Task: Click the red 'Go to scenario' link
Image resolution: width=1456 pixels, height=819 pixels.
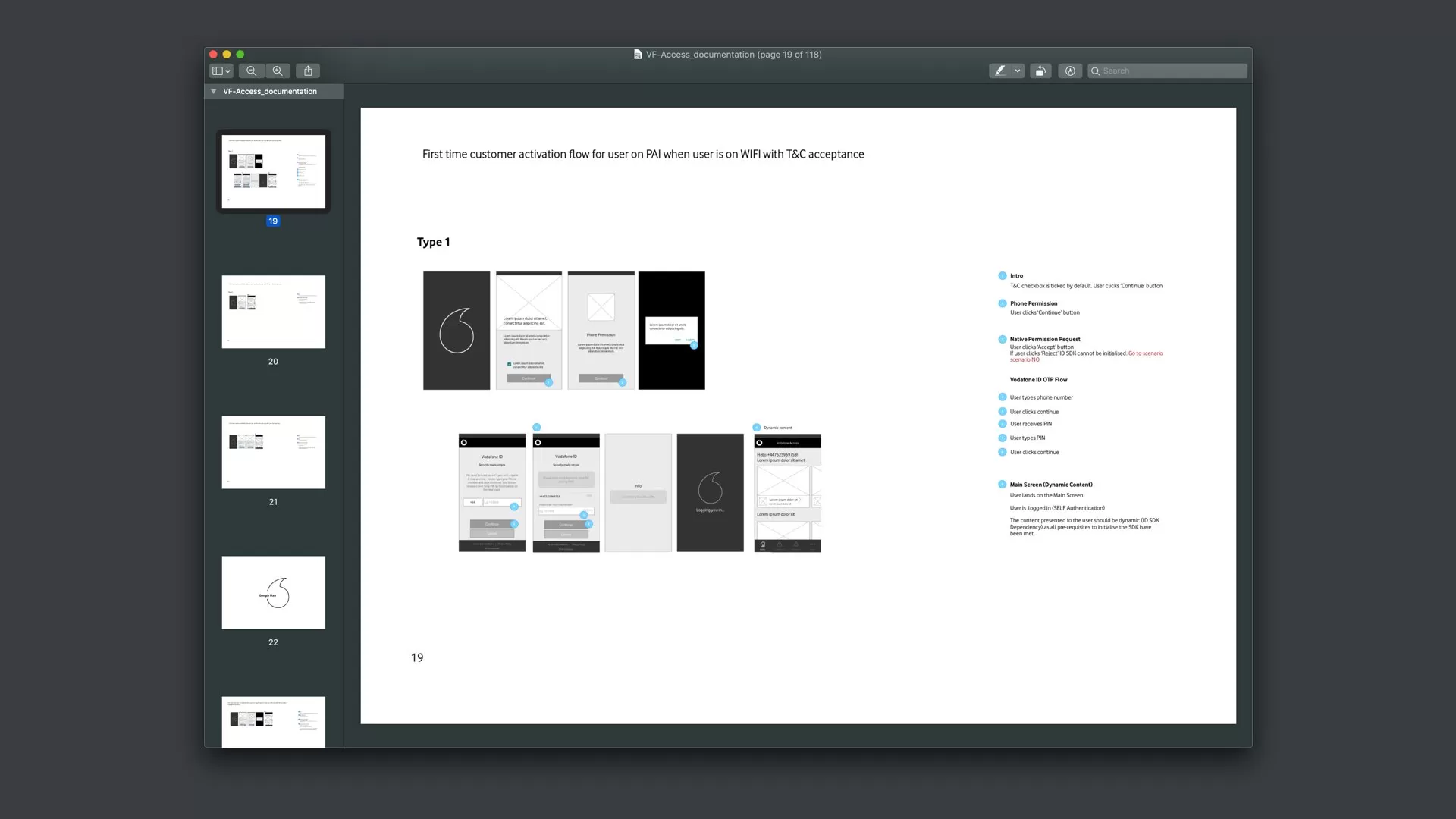Action: point(1145,353)
